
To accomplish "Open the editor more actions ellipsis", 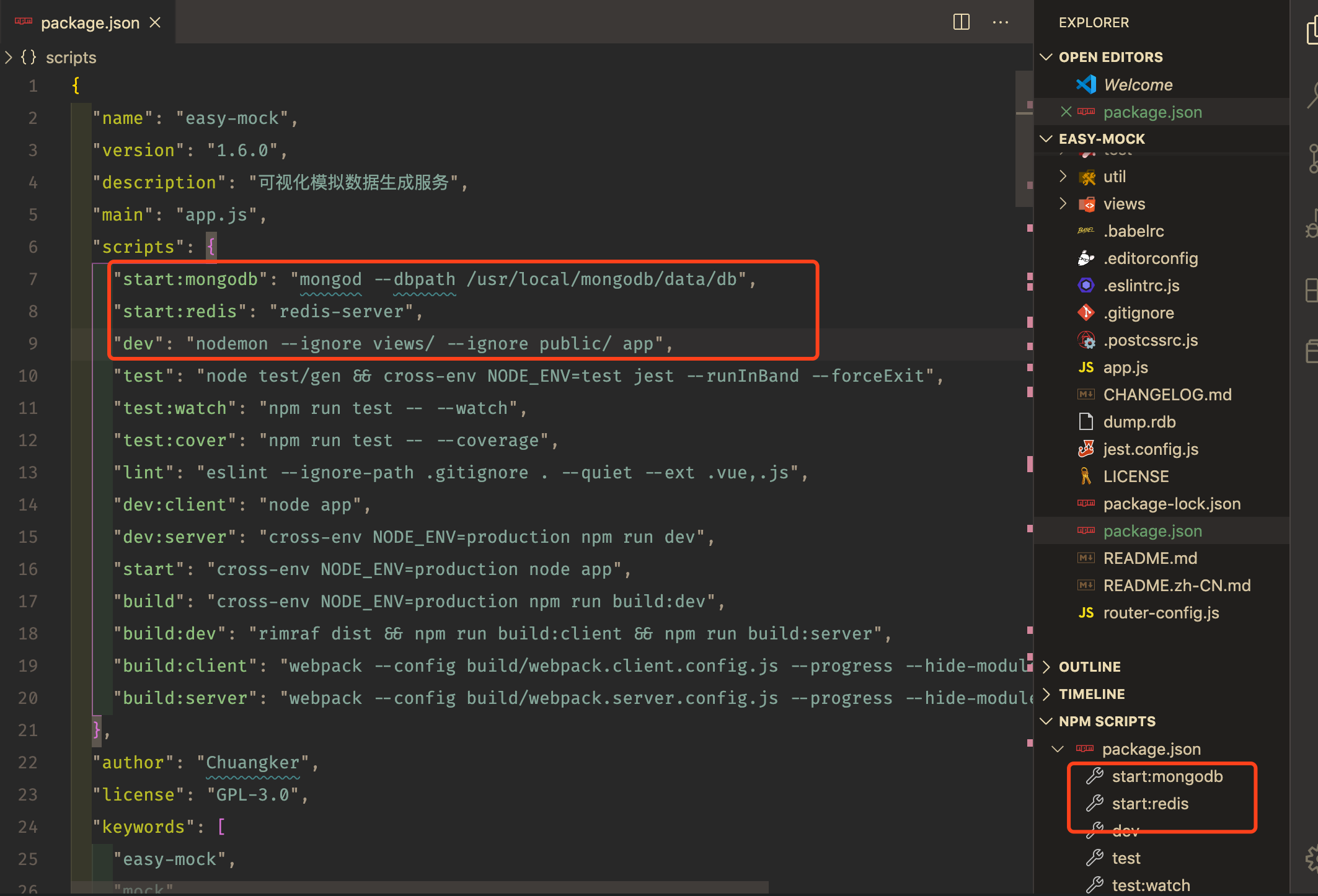I will (1000, 22).
